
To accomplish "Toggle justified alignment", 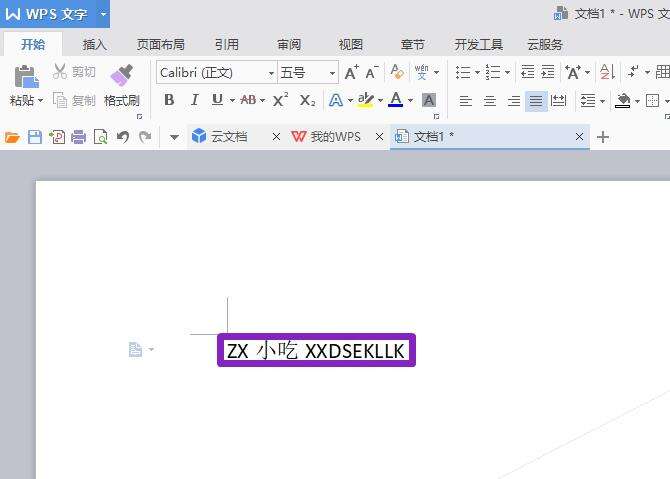I will 536,101.
